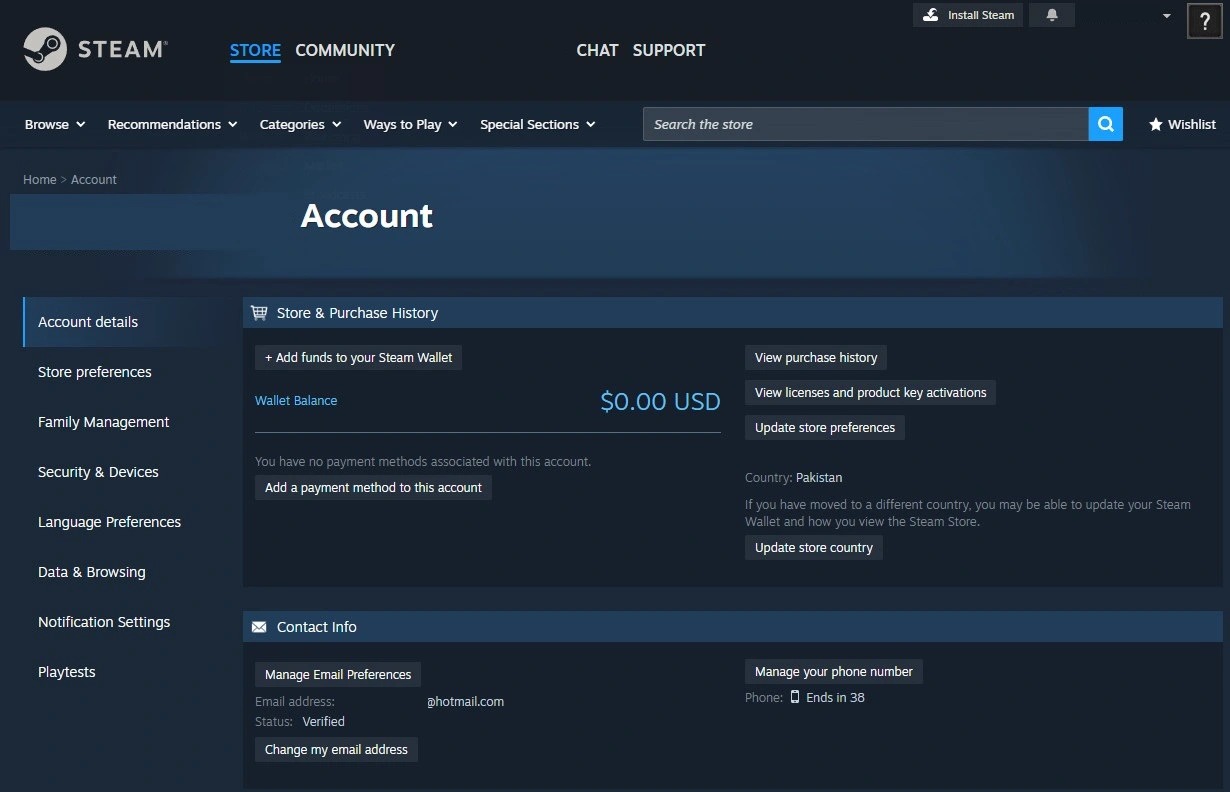This screenshot has height=792, width=1230.
Task: Click View licenses and product key activations
Action: [870, 392]
